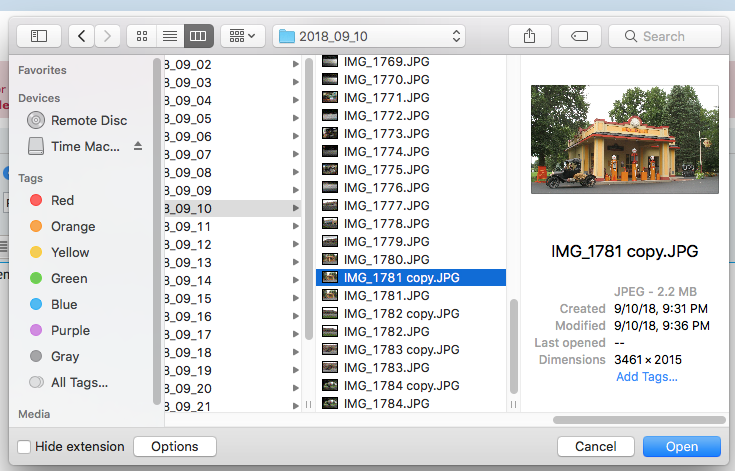Open the 2018_09_10 folder path dropdown

[371, 36]
